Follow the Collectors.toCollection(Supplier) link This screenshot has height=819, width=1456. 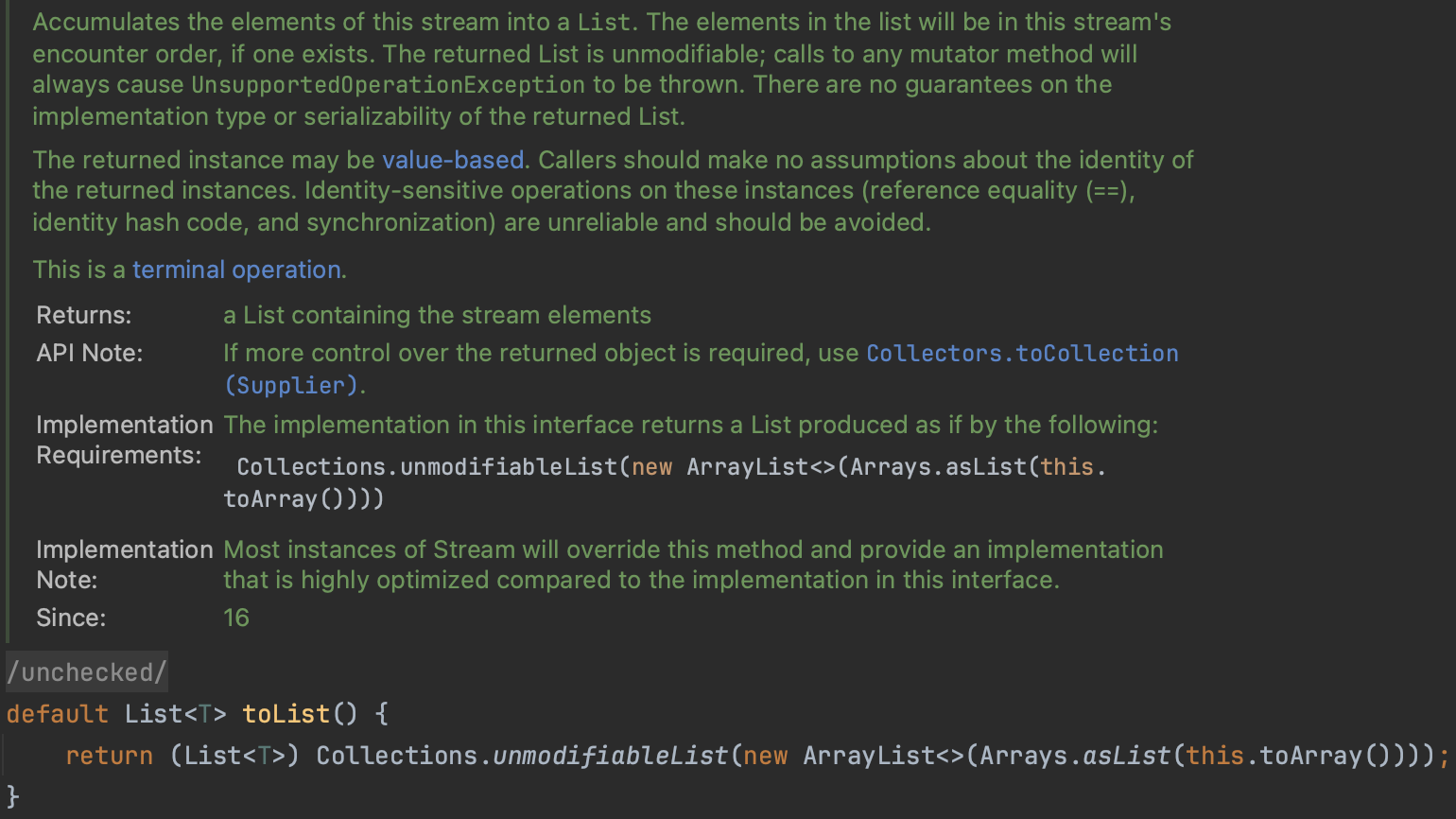pyautogui.click(x=1021, y=353)
